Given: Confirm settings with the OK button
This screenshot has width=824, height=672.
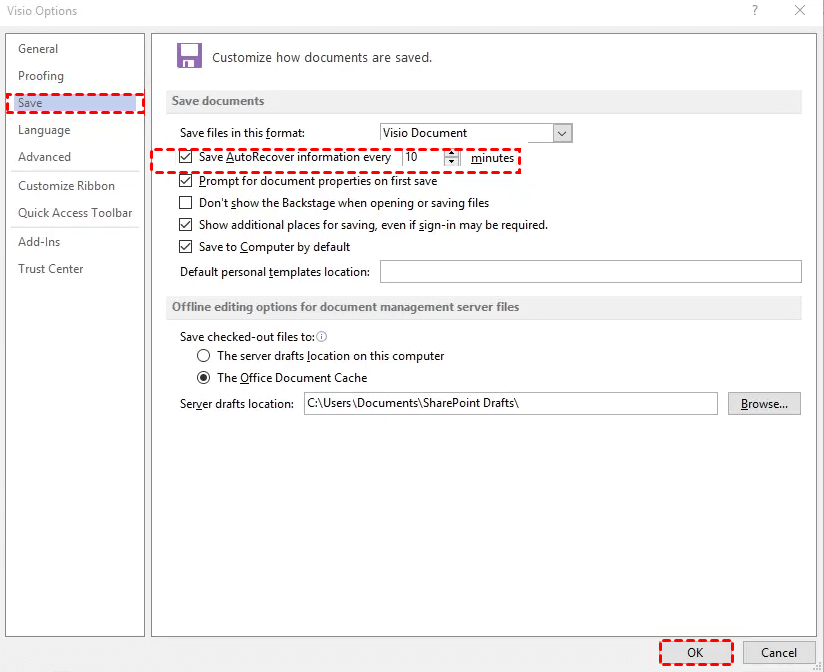Looking at the screenshot, I should 696,653.
